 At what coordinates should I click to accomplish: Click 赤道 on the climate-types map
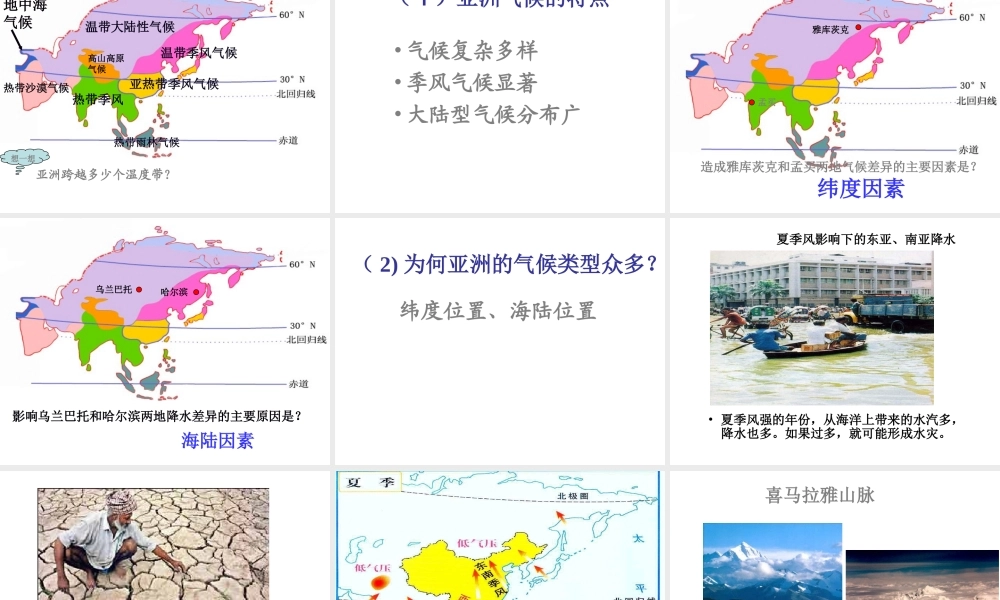tap(288, 140)
